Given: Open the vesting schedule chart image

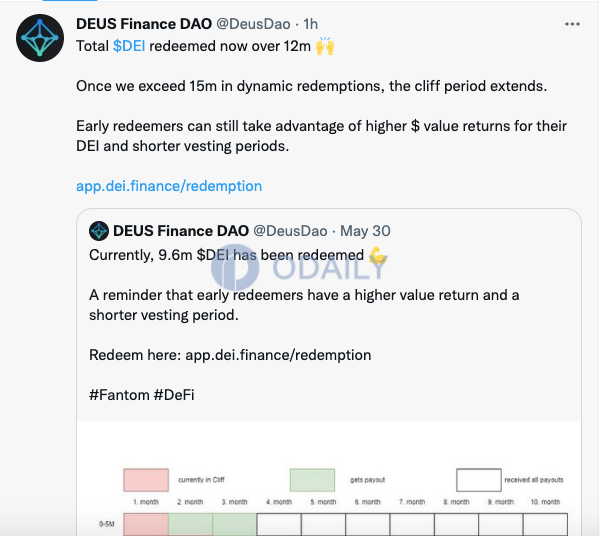Looking at the screenshot, I should pyautogui.click(x=329, y=478).
